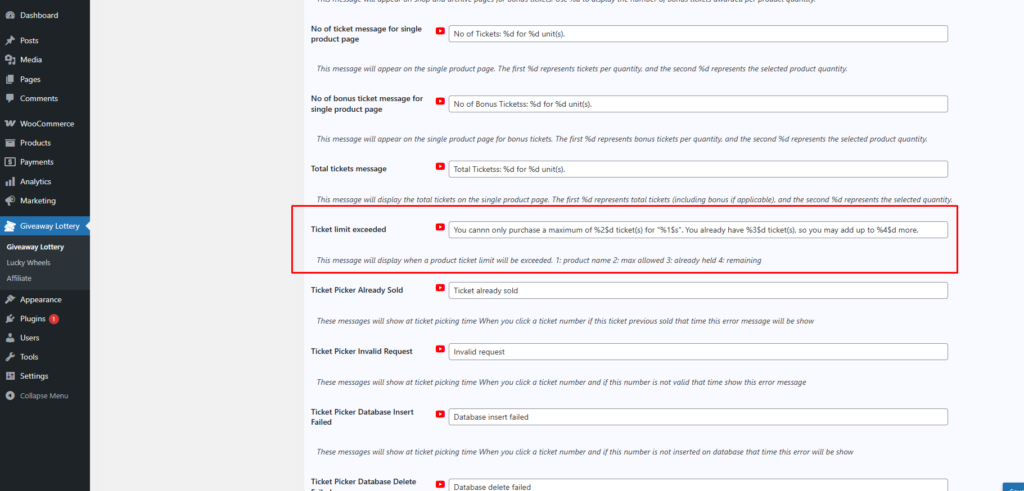Click YouTube icon for Database Insert Failed
Viewport: 1024px width, 491px height.
pos(440,413)
